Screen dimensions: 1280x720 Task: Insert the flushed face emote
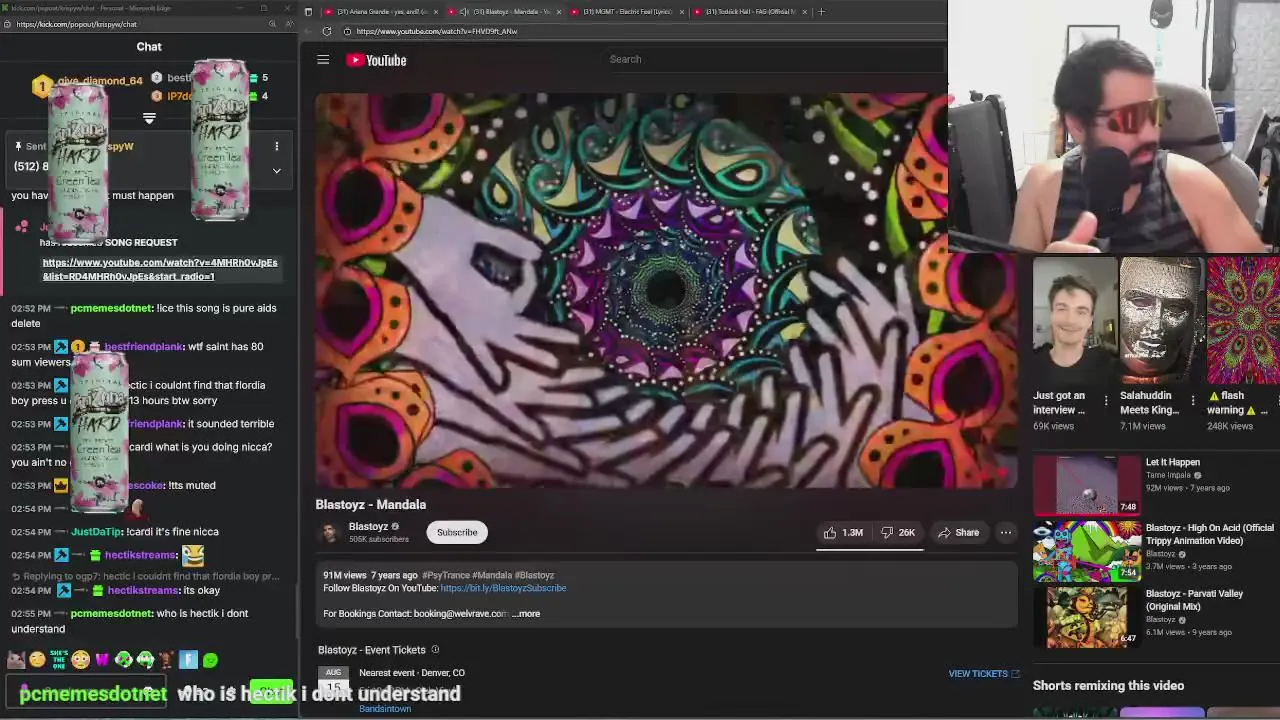pyautogui.click(x=81, y=660)
